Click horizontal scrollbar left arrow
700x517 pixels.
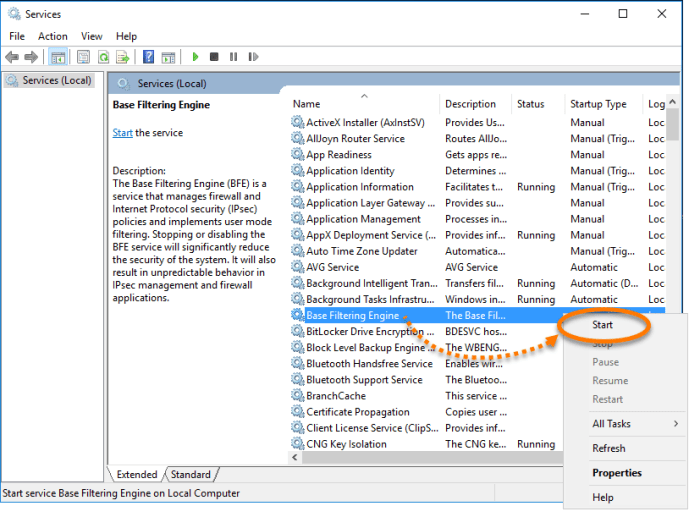[295, 457]
